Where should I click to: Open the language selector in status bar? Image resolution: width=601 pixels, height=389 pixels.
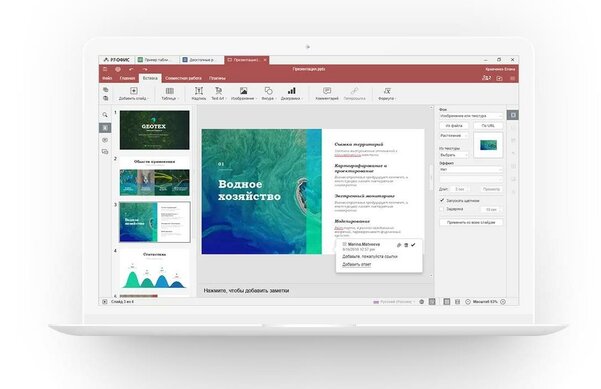point(395,302)
